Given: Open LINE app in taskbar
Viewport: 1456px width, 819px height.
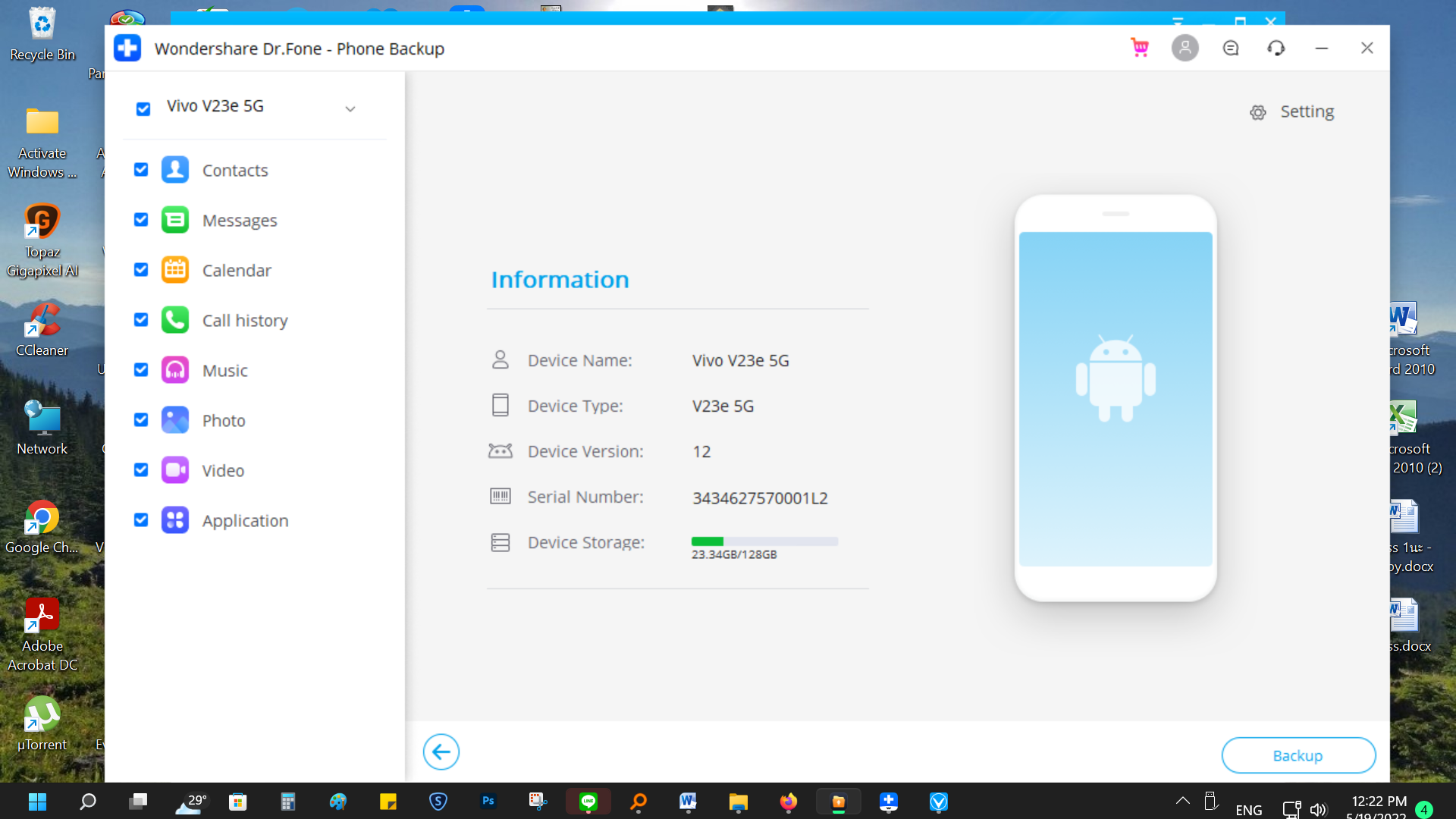Looking at the screenshot, I should (x=588, y=801).
